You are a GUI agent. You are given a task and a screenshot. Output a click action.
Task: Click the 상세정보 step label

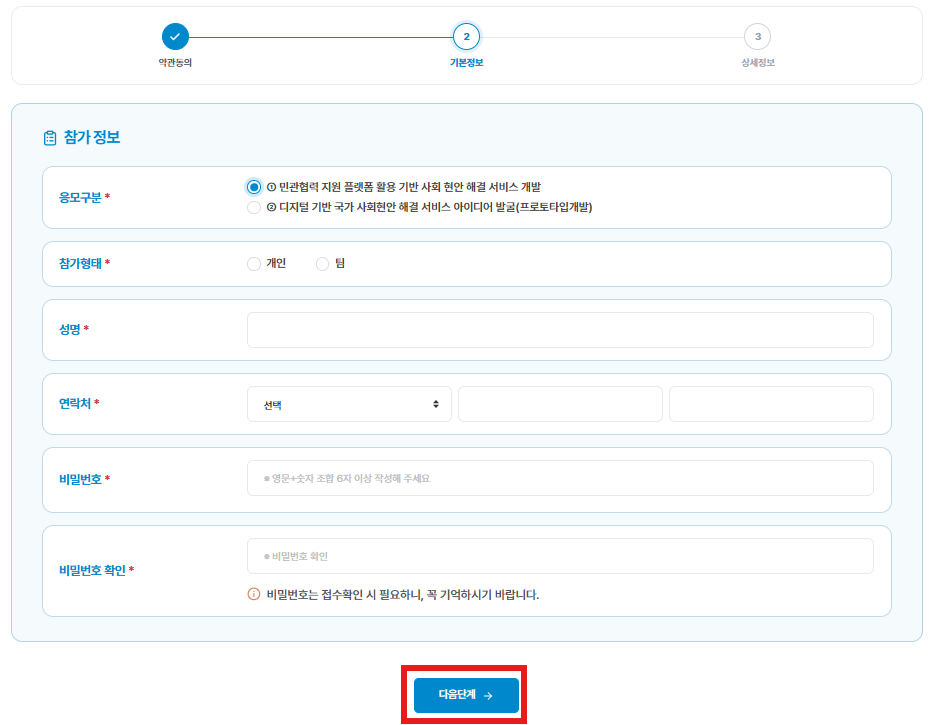[758, 62]
